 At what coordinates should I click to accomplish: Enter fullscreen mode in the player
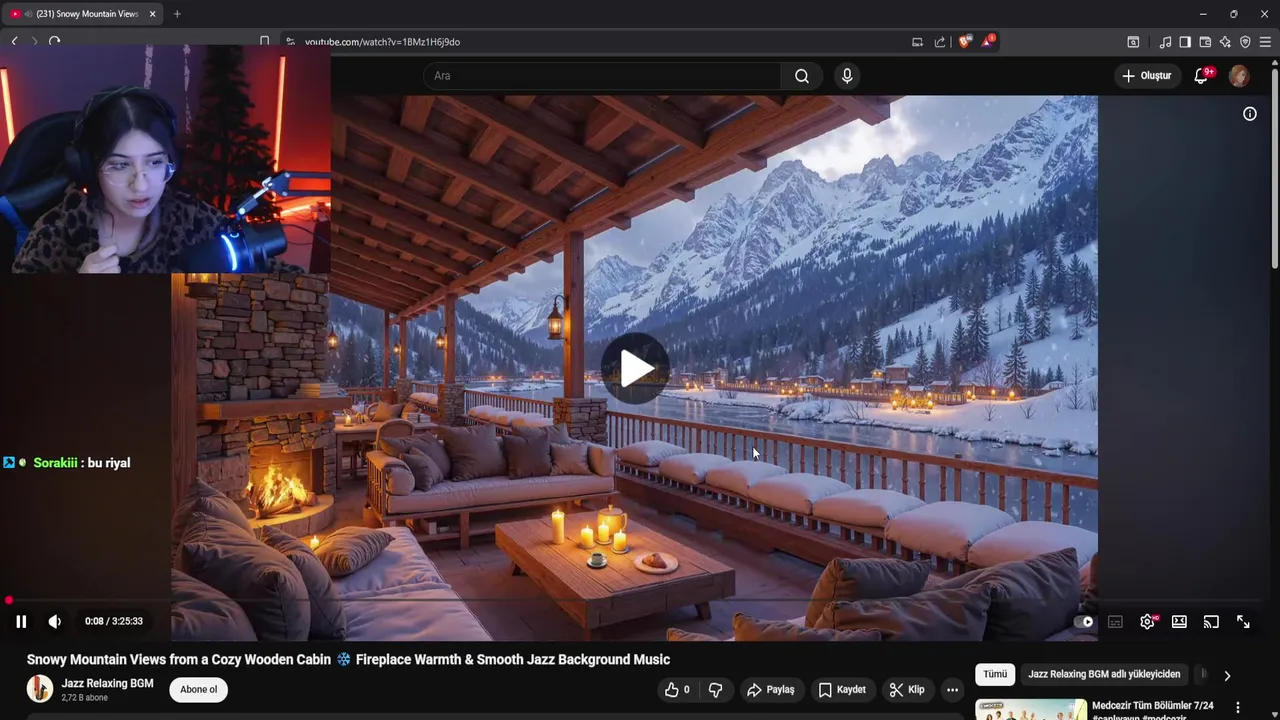tap(1243, 621)
